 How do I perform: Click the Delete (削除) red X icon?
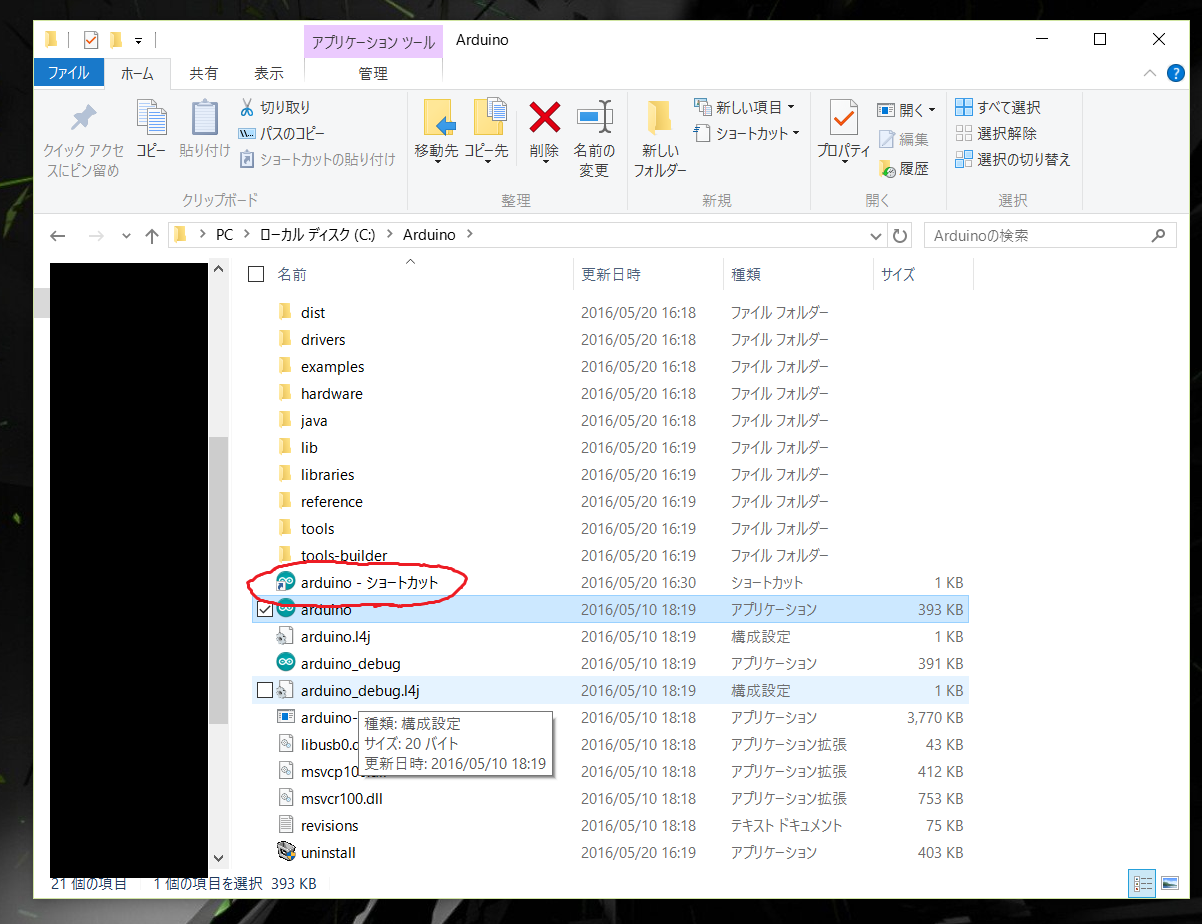544,118
